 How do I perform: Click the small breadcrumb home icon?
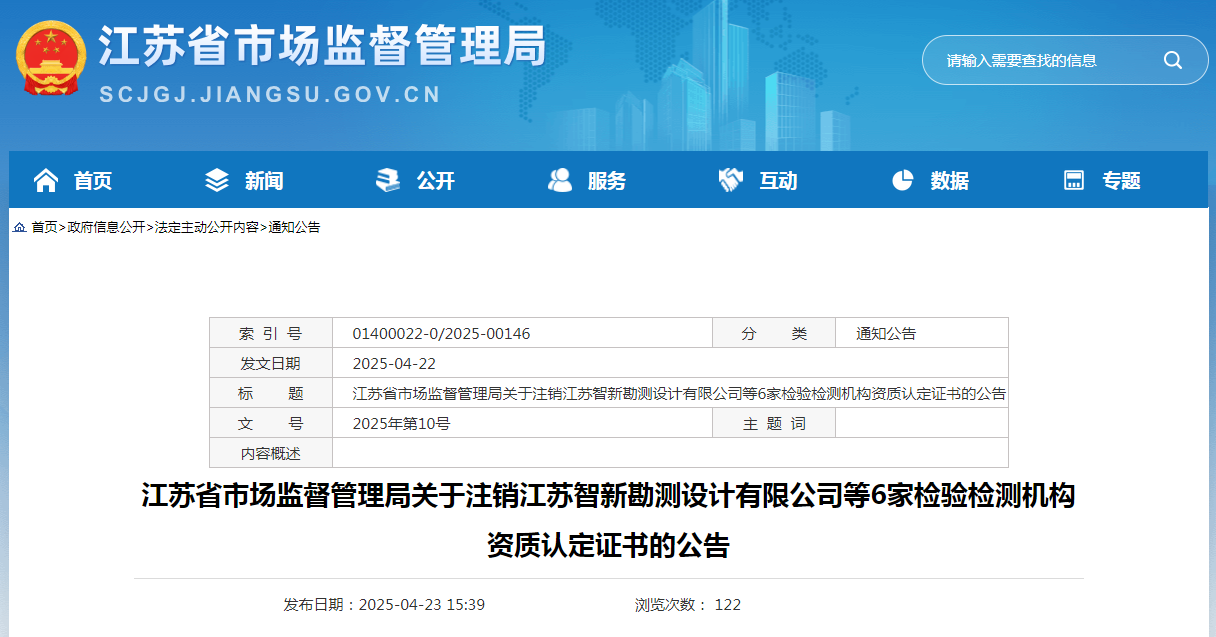tap(19, 228)
